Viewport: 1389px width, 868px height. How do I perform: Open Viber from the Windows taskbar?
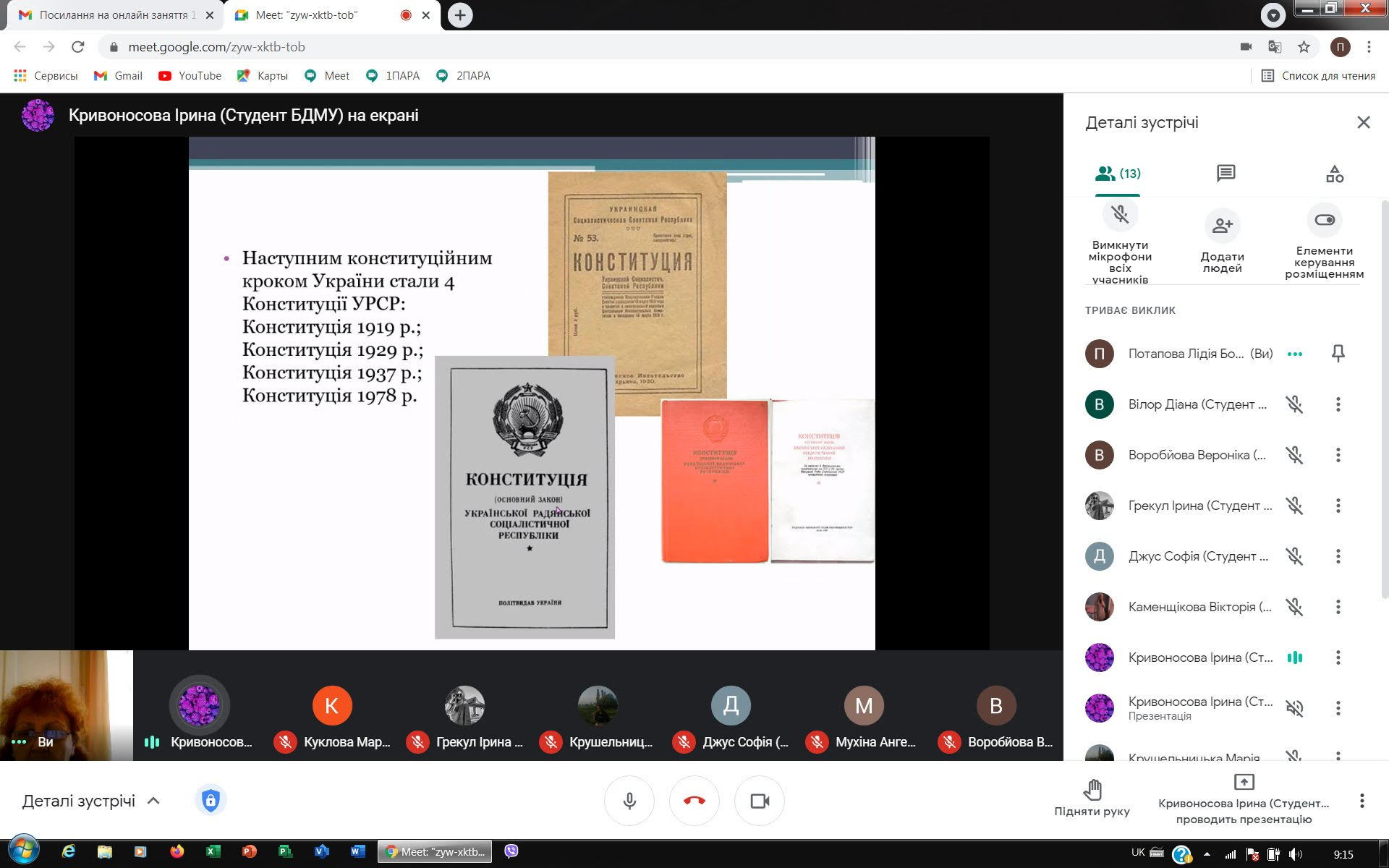click(511, 851)
